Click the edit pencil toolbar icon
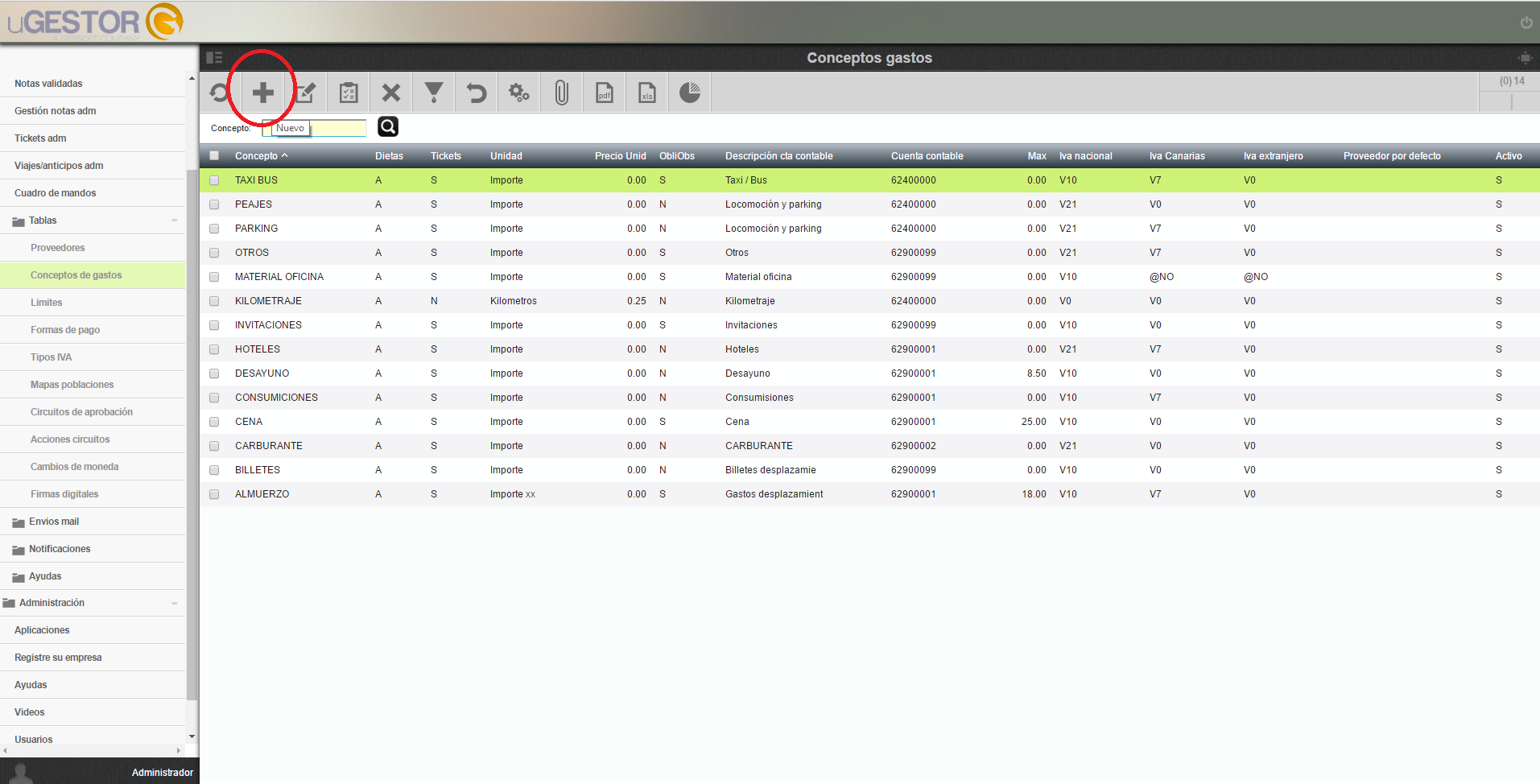This screenshot has width=1540, height=784. 306,93
